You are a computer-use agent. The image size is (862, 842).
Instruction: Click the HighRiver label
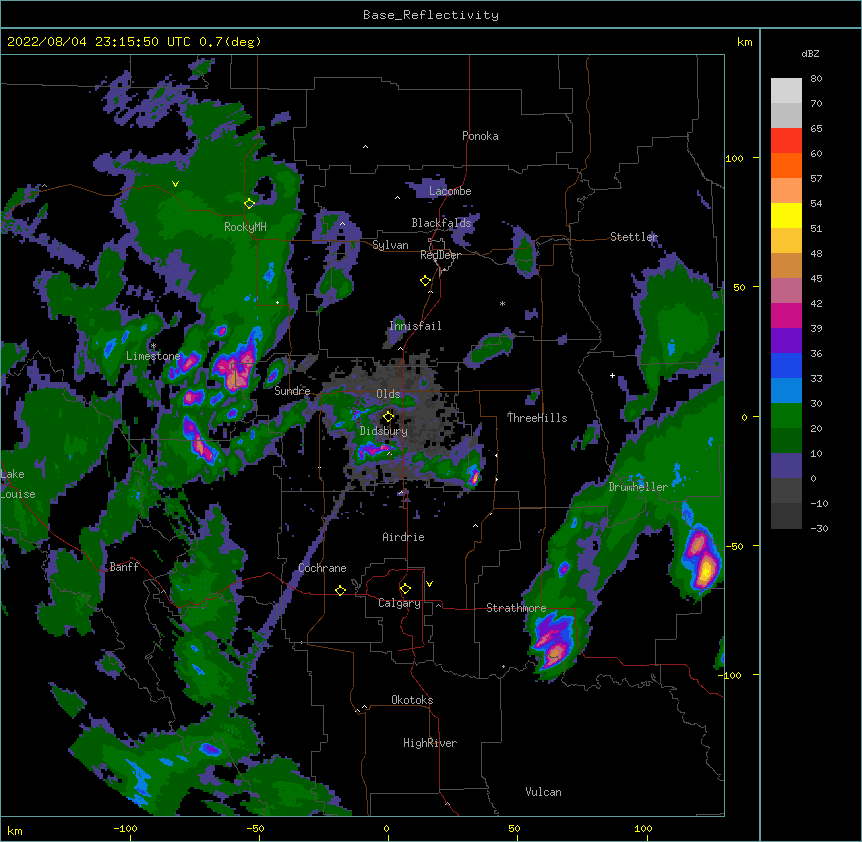(430, 743)
